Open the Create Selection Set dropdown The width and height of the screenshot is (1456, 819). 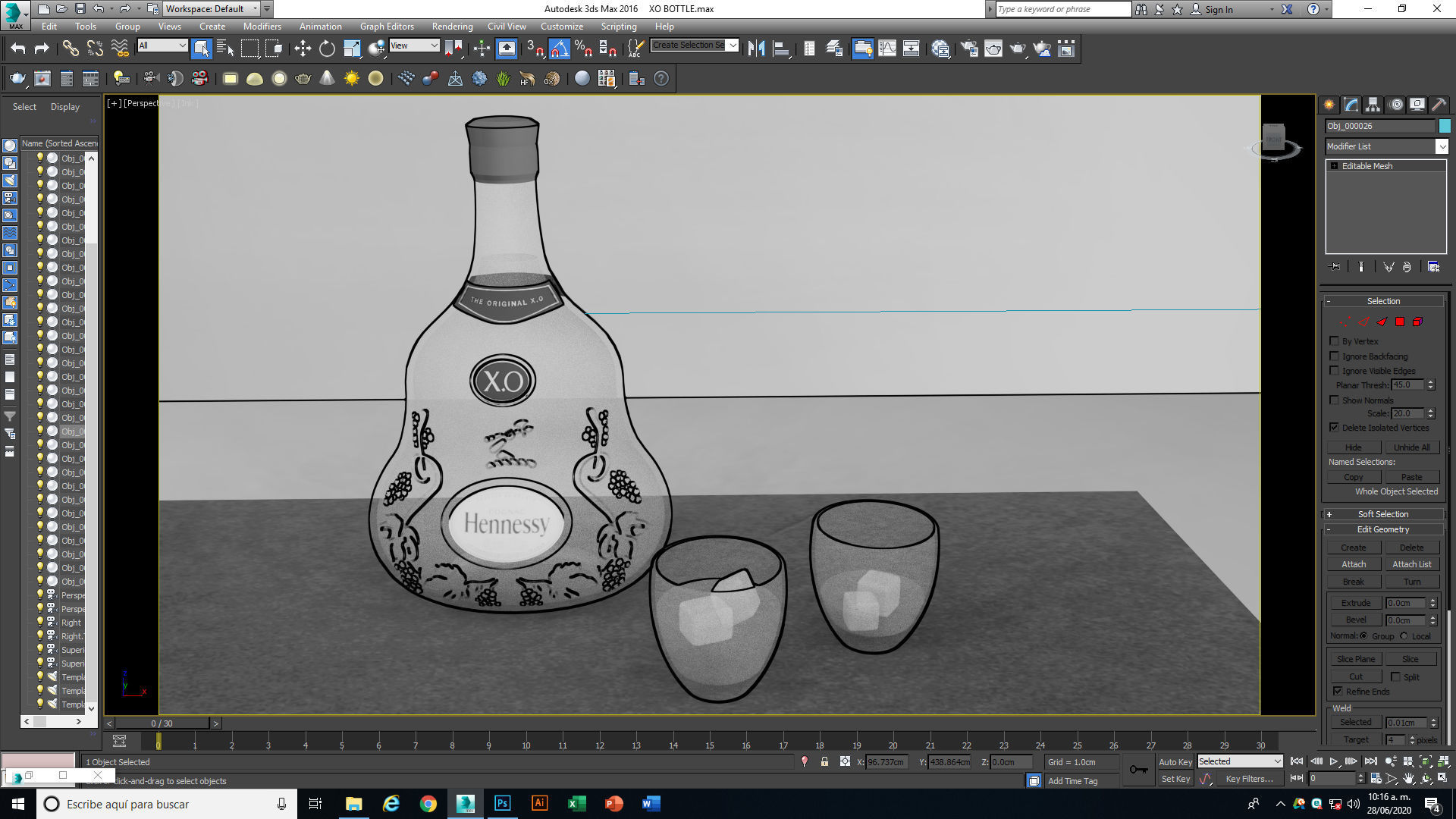(x=695, y=45)
